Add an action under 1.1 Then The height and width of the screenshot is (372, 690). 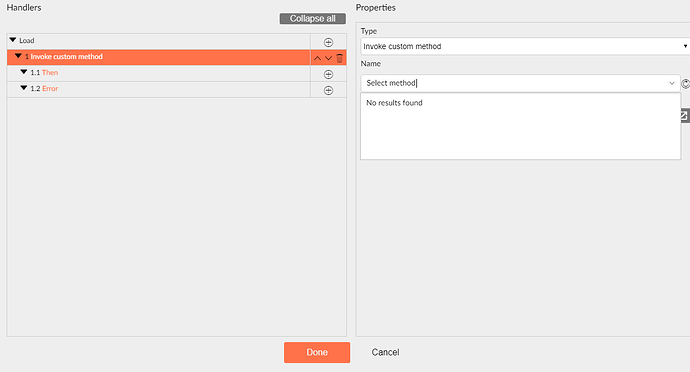coord(328,74)
